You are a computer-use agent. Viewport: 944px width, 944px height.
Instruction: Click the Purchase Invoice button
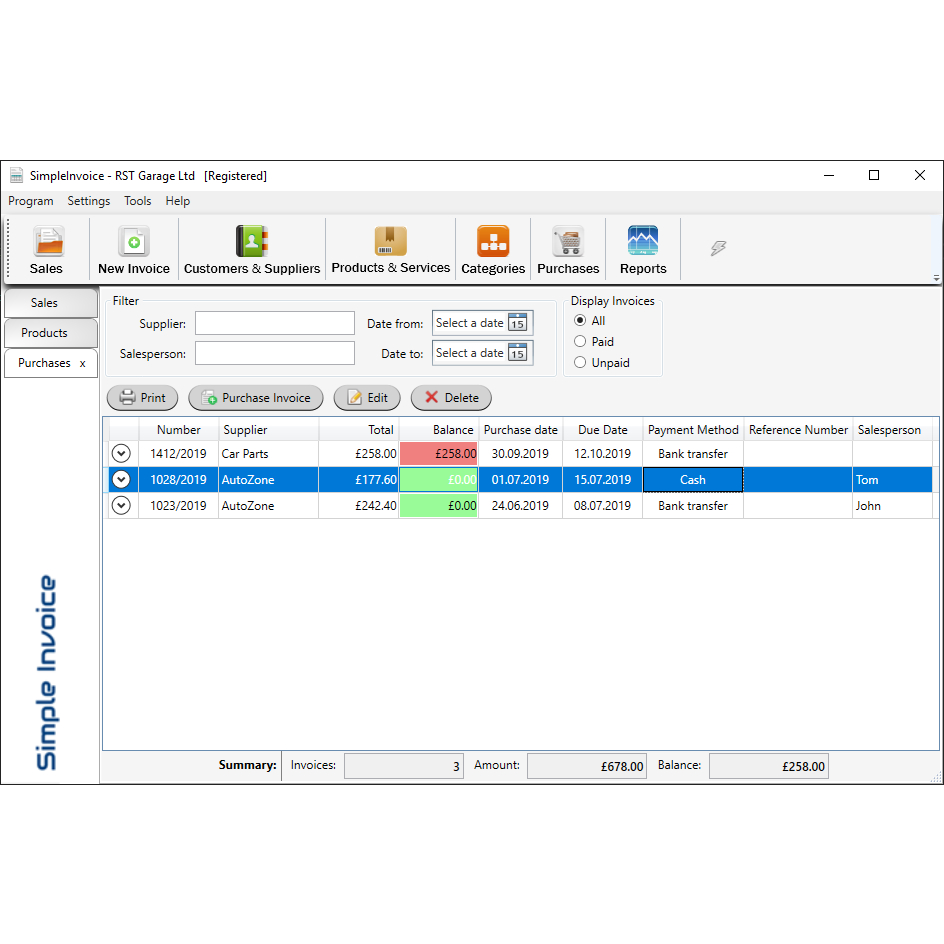256,398
